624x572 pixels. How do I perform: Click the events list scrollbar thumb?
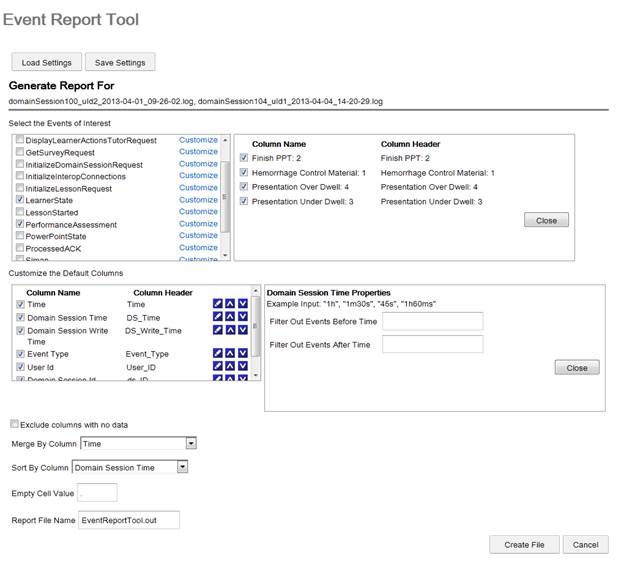click(x=225, y=196)
